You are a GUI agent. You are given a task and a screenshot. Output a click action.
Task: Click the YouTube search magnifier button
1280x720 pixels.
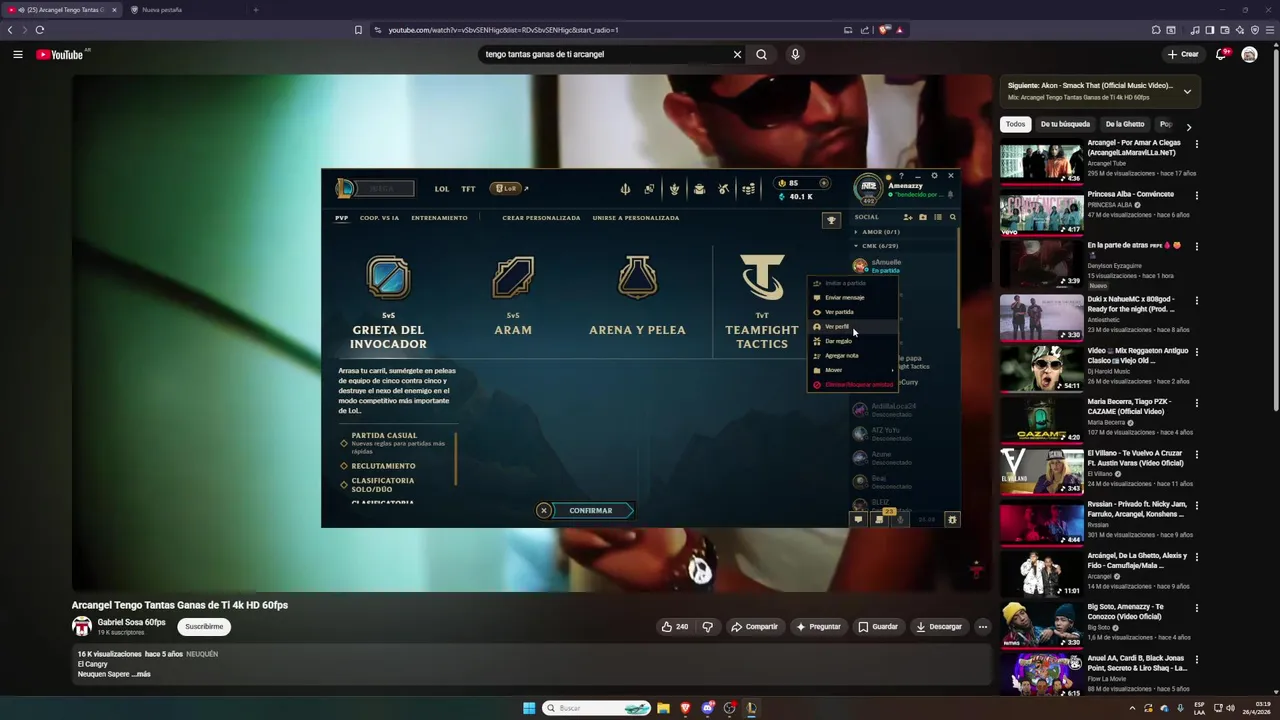761,54
